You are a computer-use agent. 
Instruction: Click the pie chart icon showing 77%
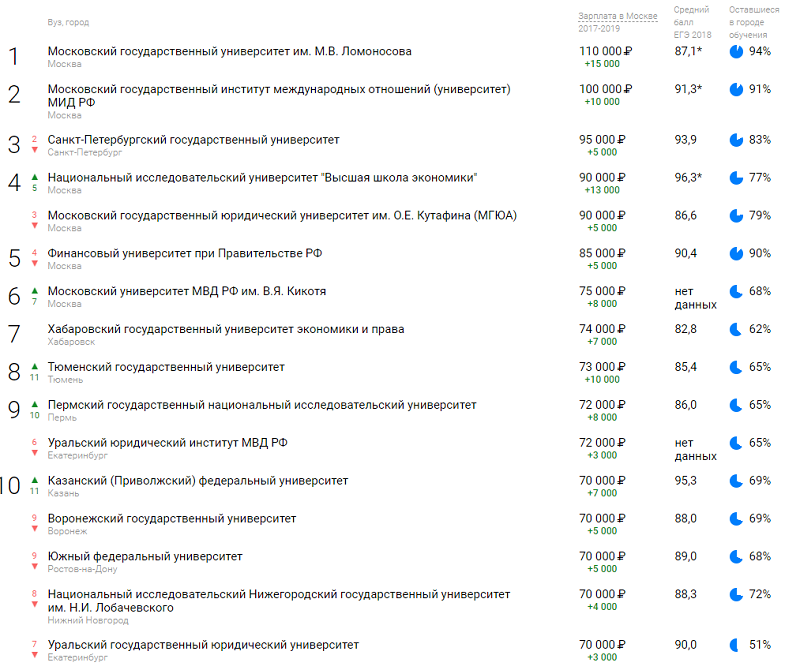[737, 178]
